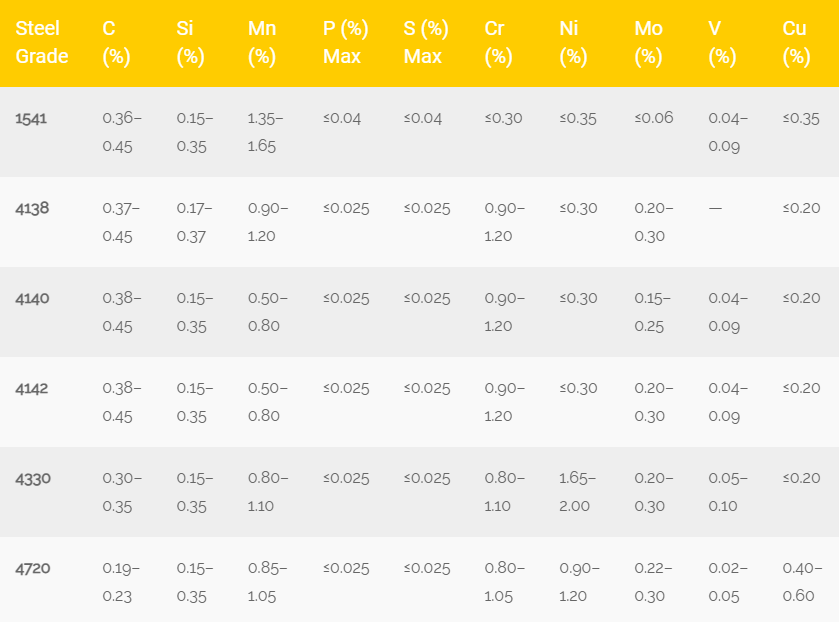Select the 4720 grade row label
Screen dimensions: 839x622
33,568
